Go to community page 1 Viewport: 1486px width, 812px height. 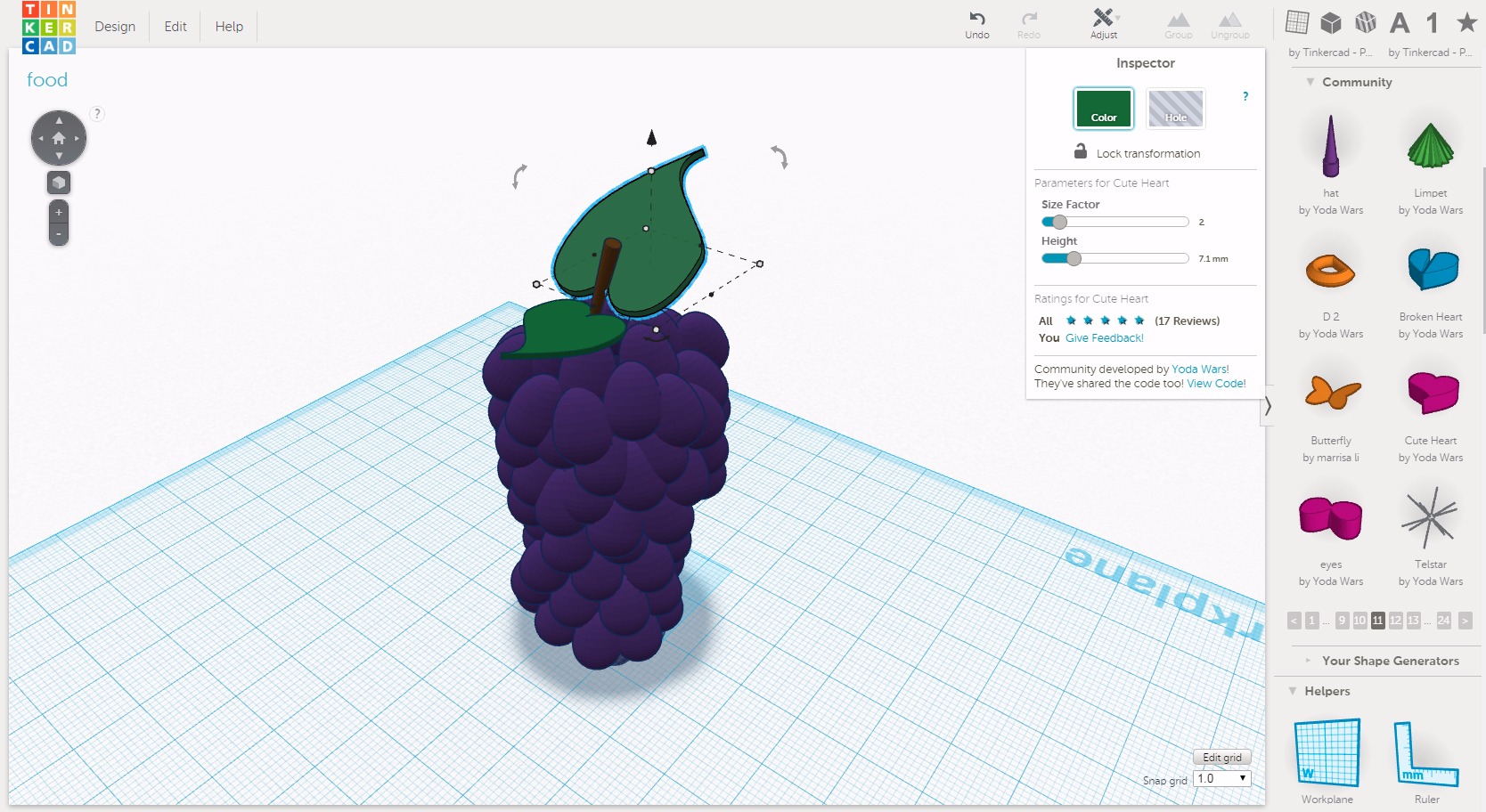(1311, 621)
